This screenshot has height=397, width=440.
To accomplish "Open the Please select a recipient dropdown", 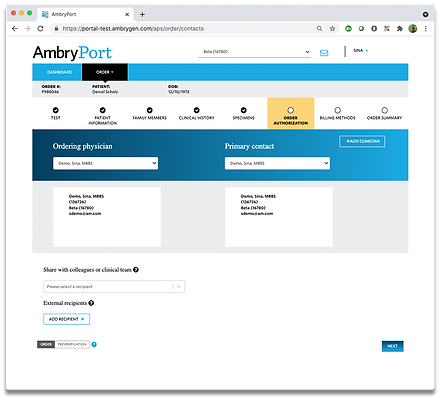I will (x=114, y=287).
